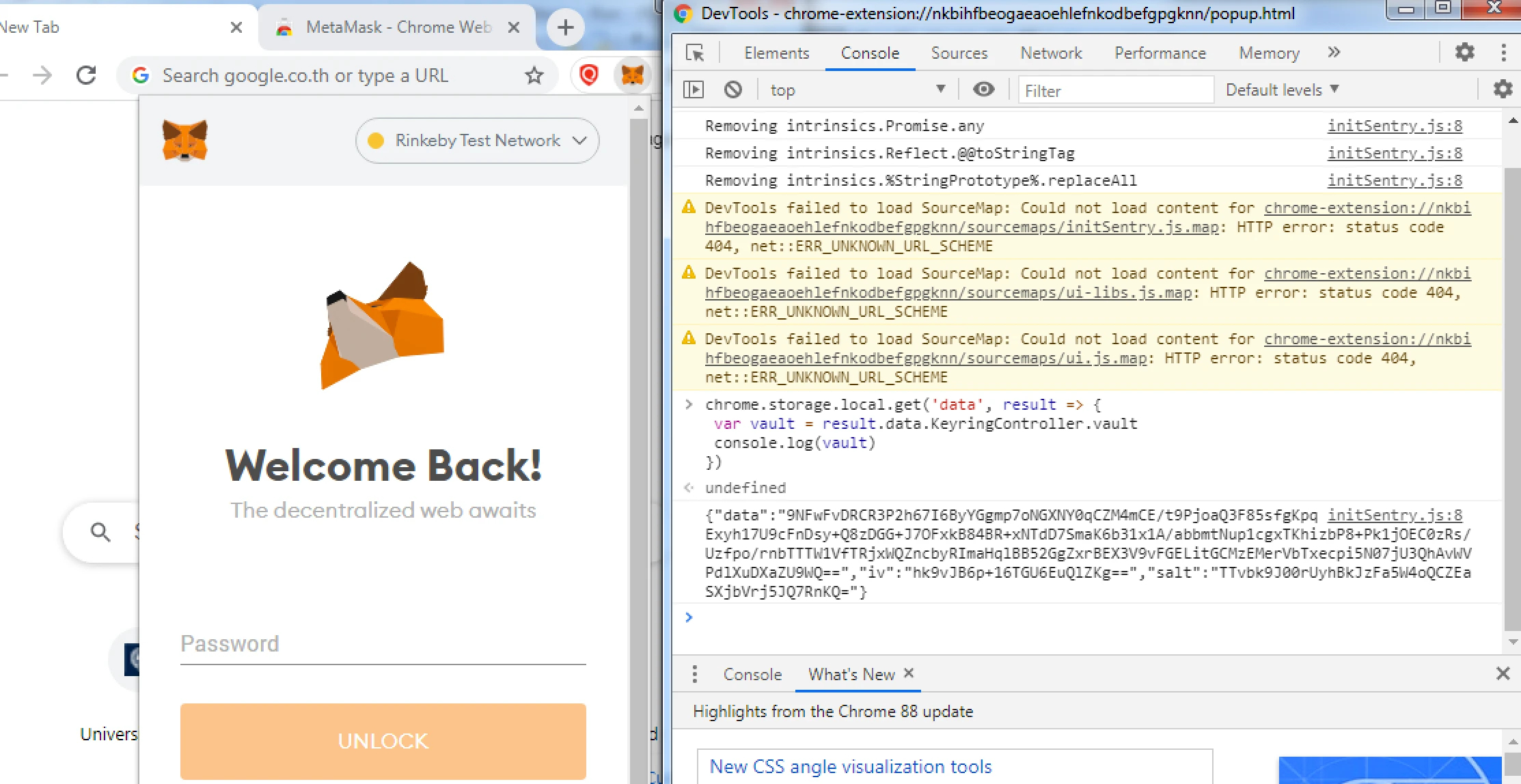The width and height of the screenshot is (1521, 784).
Task: Open the Performance tab in DevTools
Action: coord(1160,53)
